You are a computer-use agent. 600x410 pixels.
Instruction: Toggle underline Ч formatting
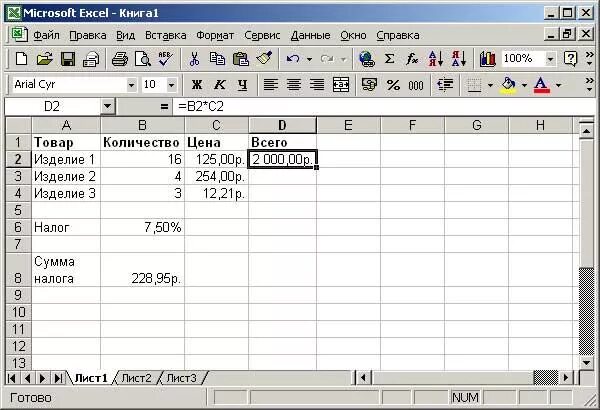click(x=243, y=85)
